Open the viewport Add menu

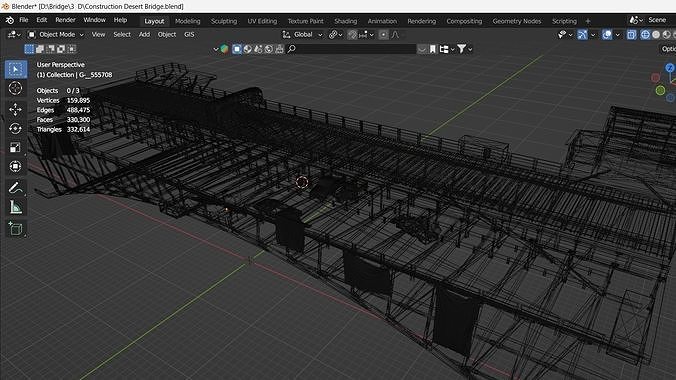pos(144,35)
